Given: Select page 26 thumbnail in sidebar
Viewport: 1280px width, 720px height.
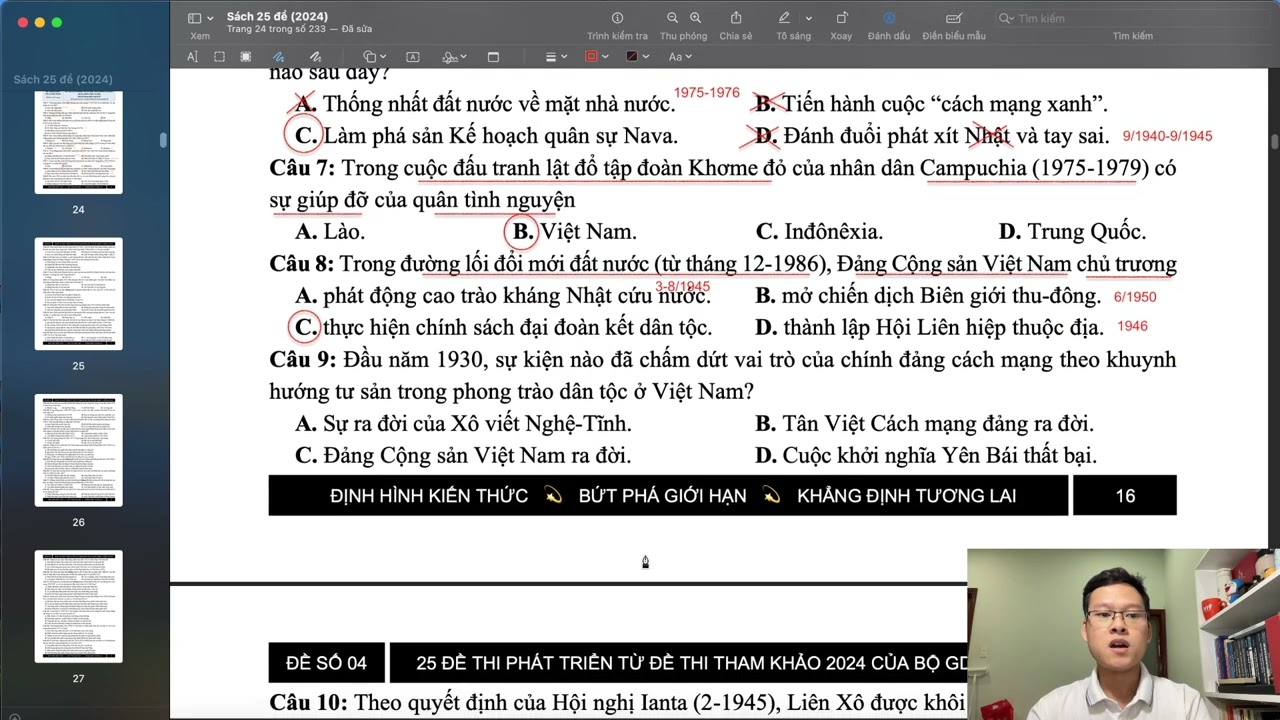Looking at the screenshot, I should click(78, 450).
